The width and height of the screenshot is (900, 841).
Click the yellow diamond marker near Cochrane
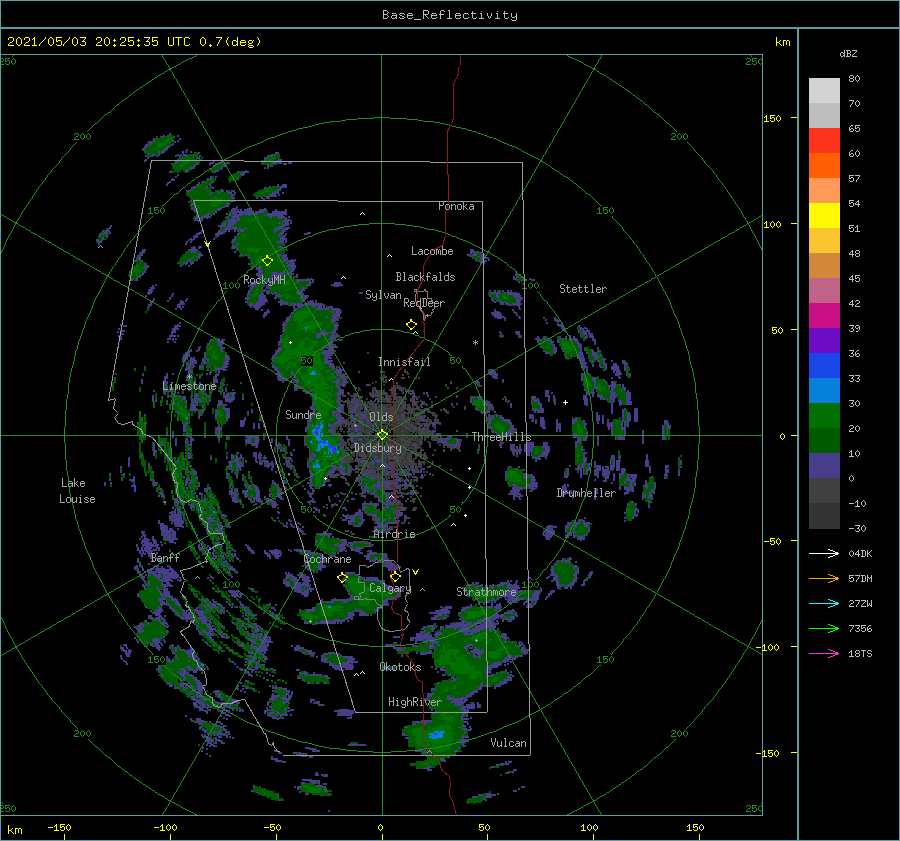[x=342, y=577]
